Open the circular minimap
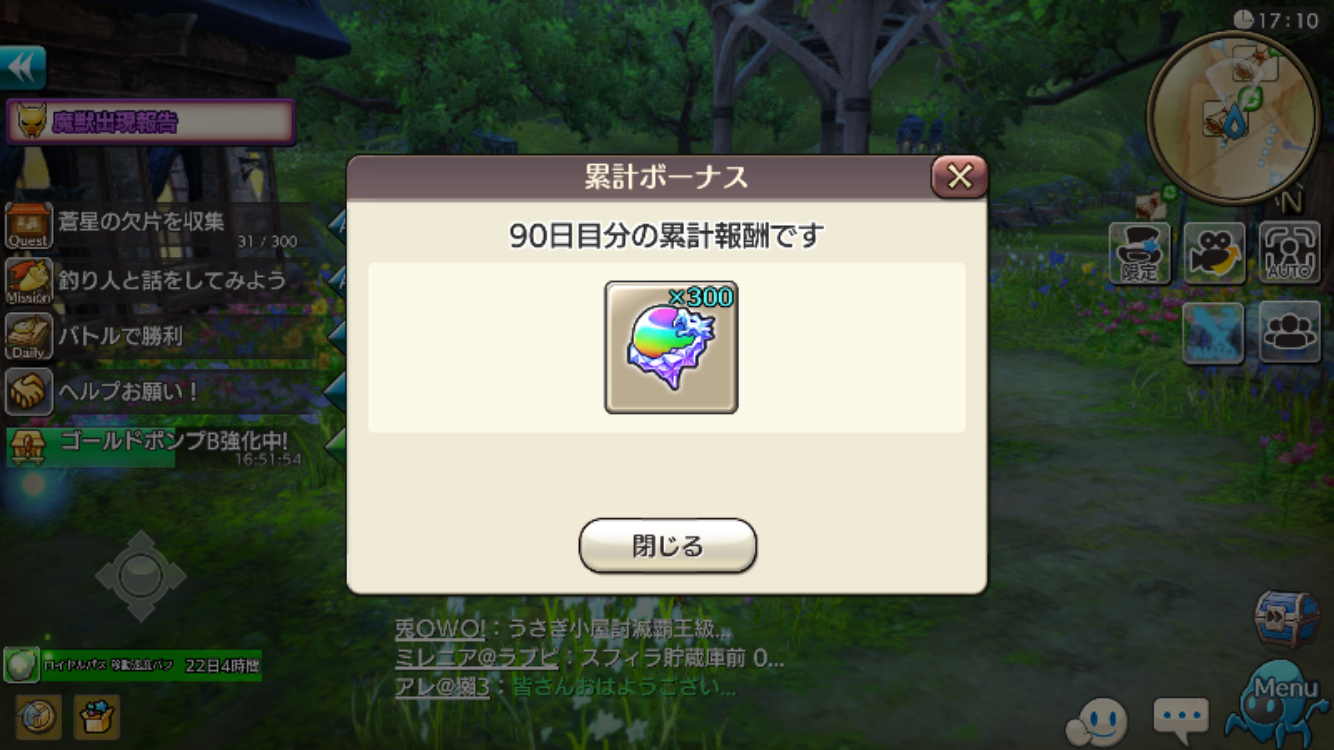1334x750 pixels. pos(1233,117)
